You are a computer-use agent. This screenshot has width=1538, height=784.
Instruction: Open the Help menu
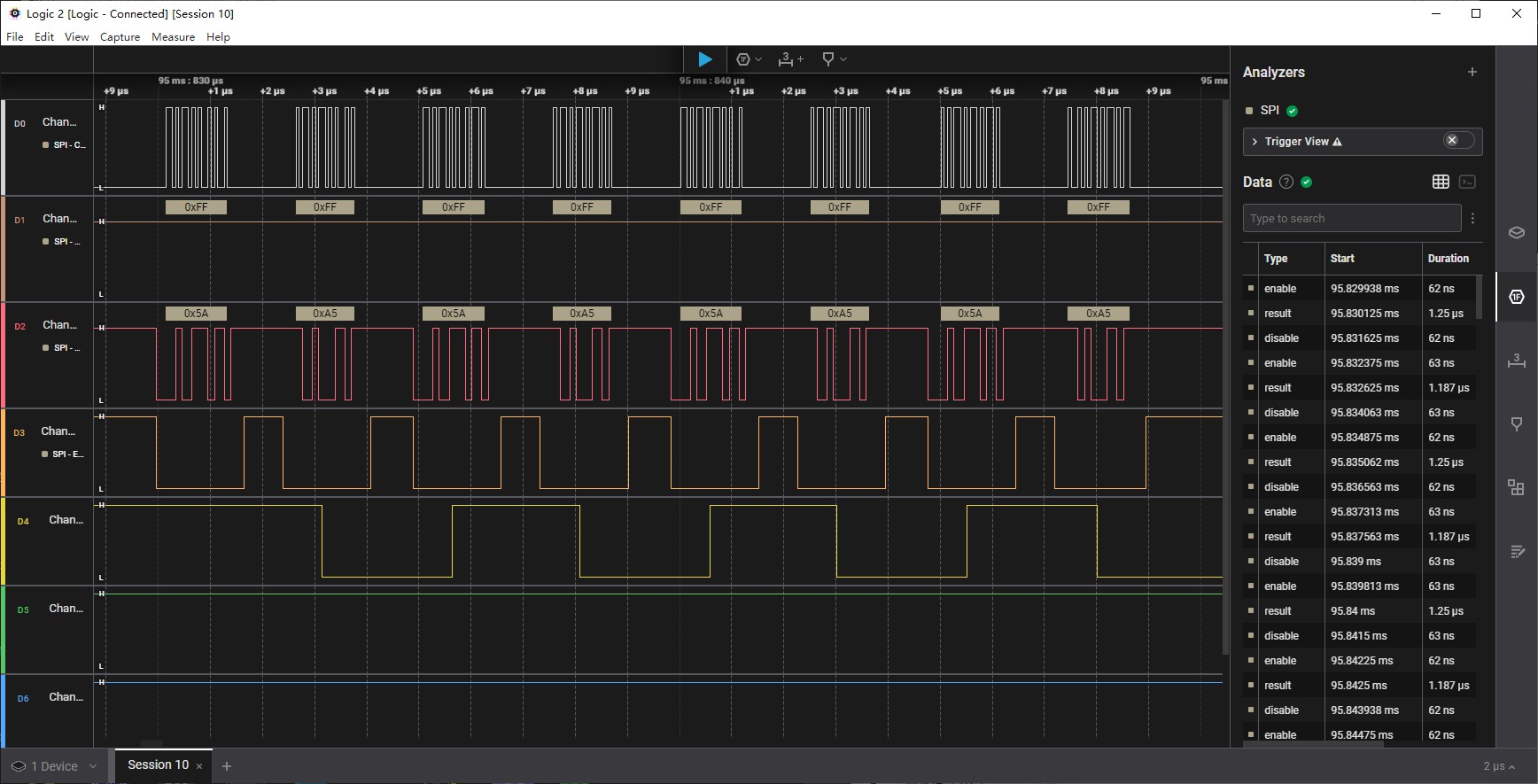click(218, 36)
